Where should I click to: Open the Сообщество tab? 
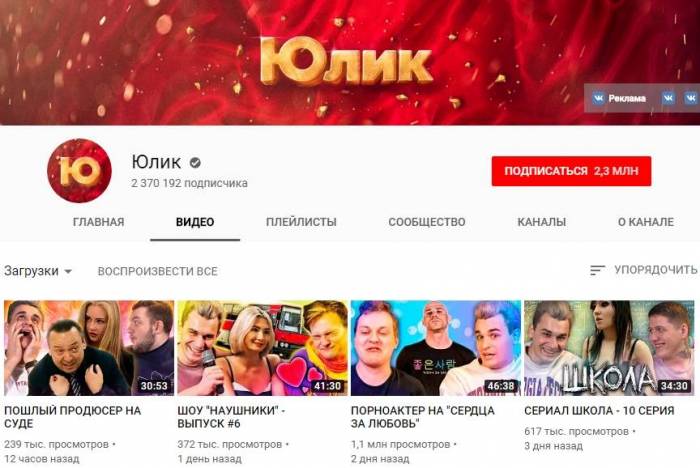coord(427,222)
